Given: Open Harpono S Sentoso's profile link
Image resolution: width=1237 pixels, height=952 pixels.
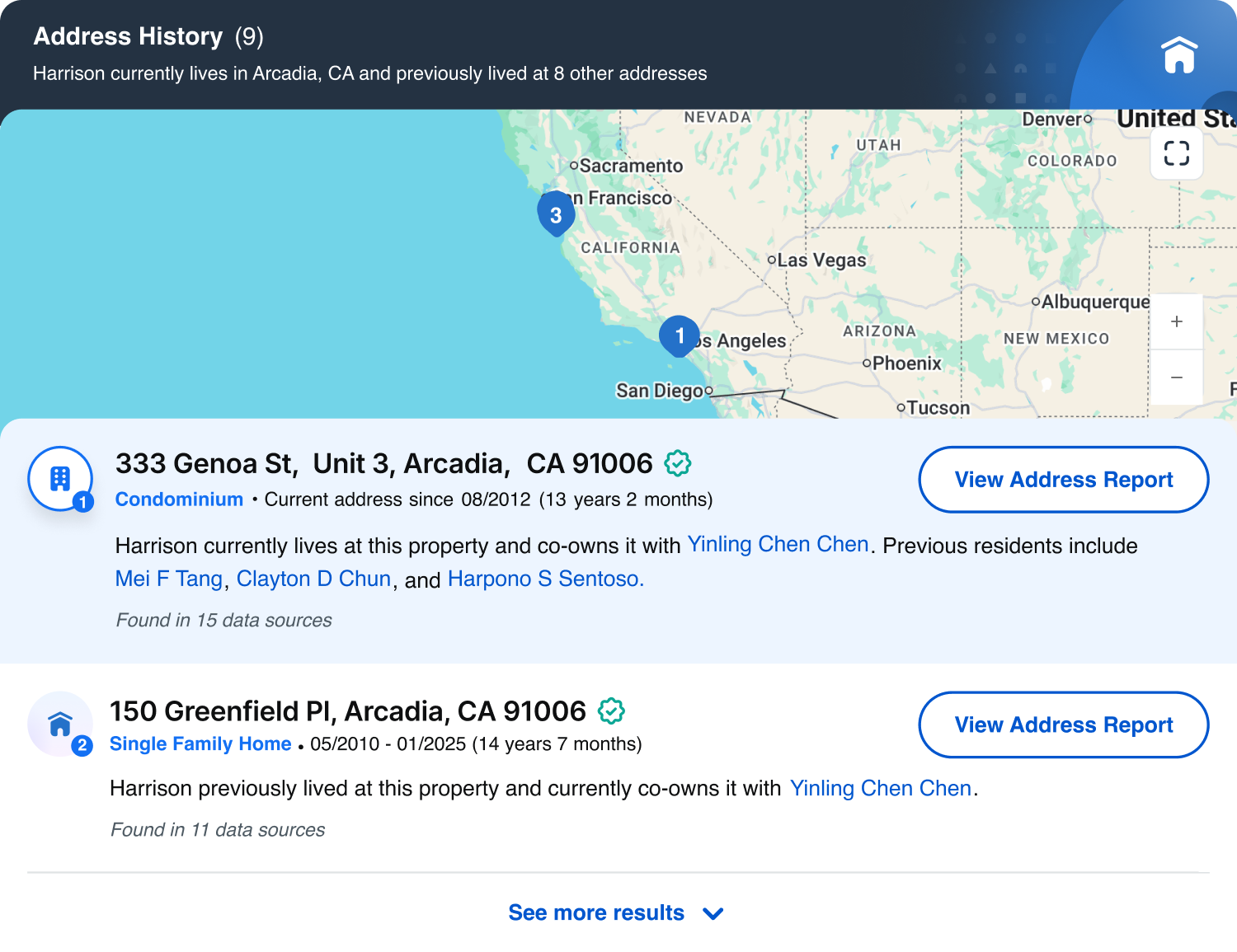Looking at the screenshot, I should (545, 579).
